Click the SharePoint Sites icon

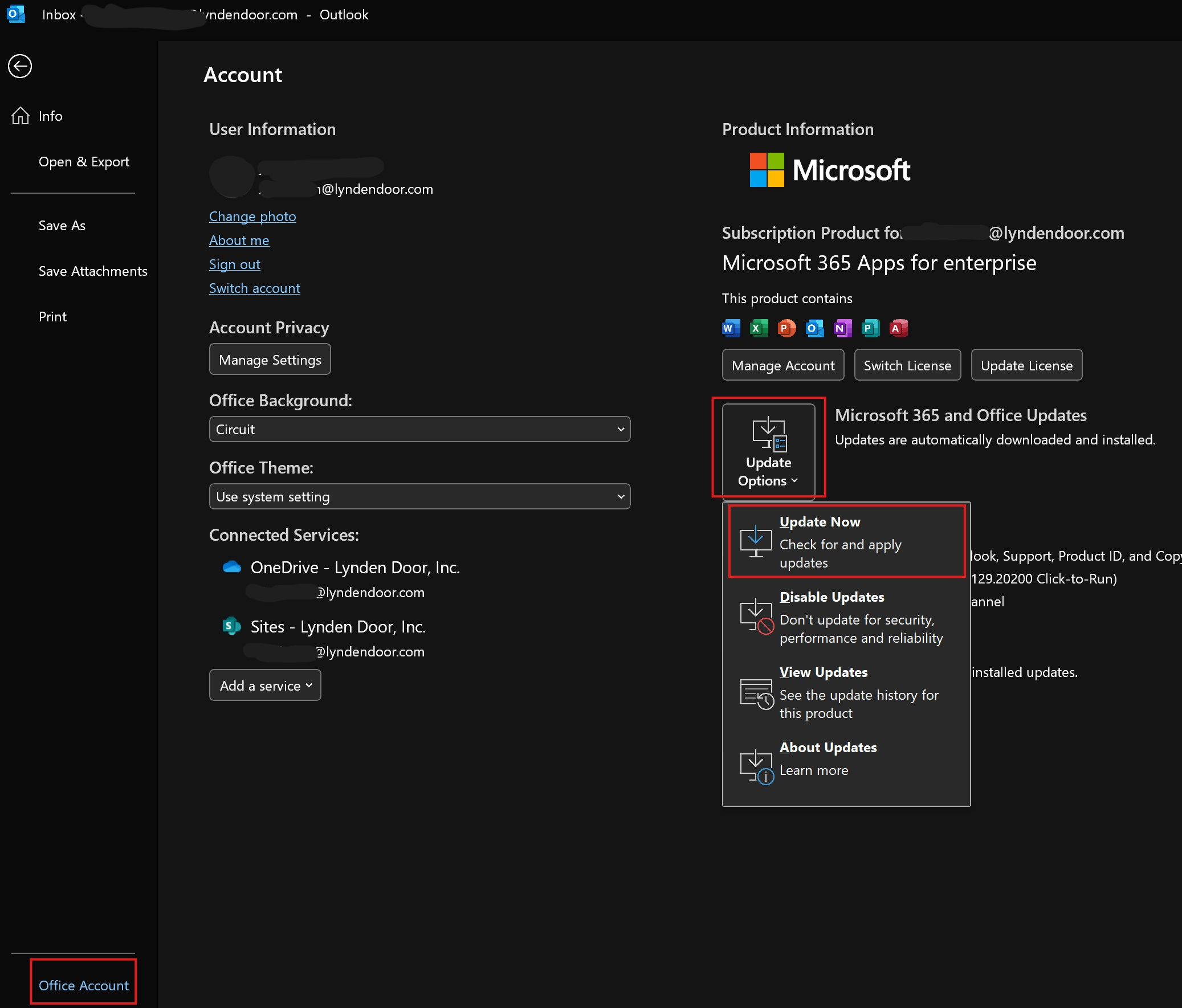[x=231, y=626]
